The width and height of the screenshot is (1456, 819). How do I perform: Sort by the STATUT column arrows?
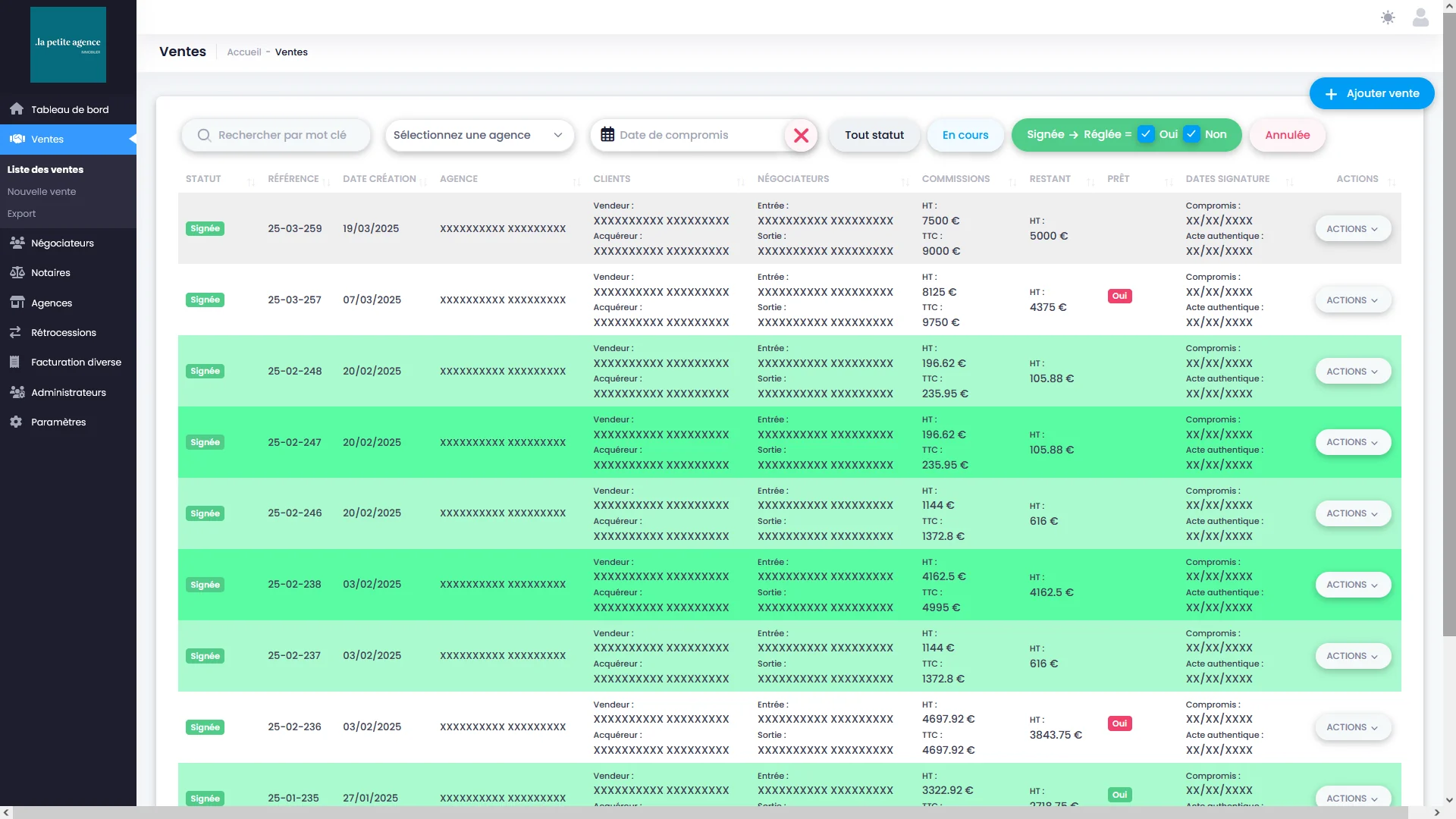click(x=251, y=180)
